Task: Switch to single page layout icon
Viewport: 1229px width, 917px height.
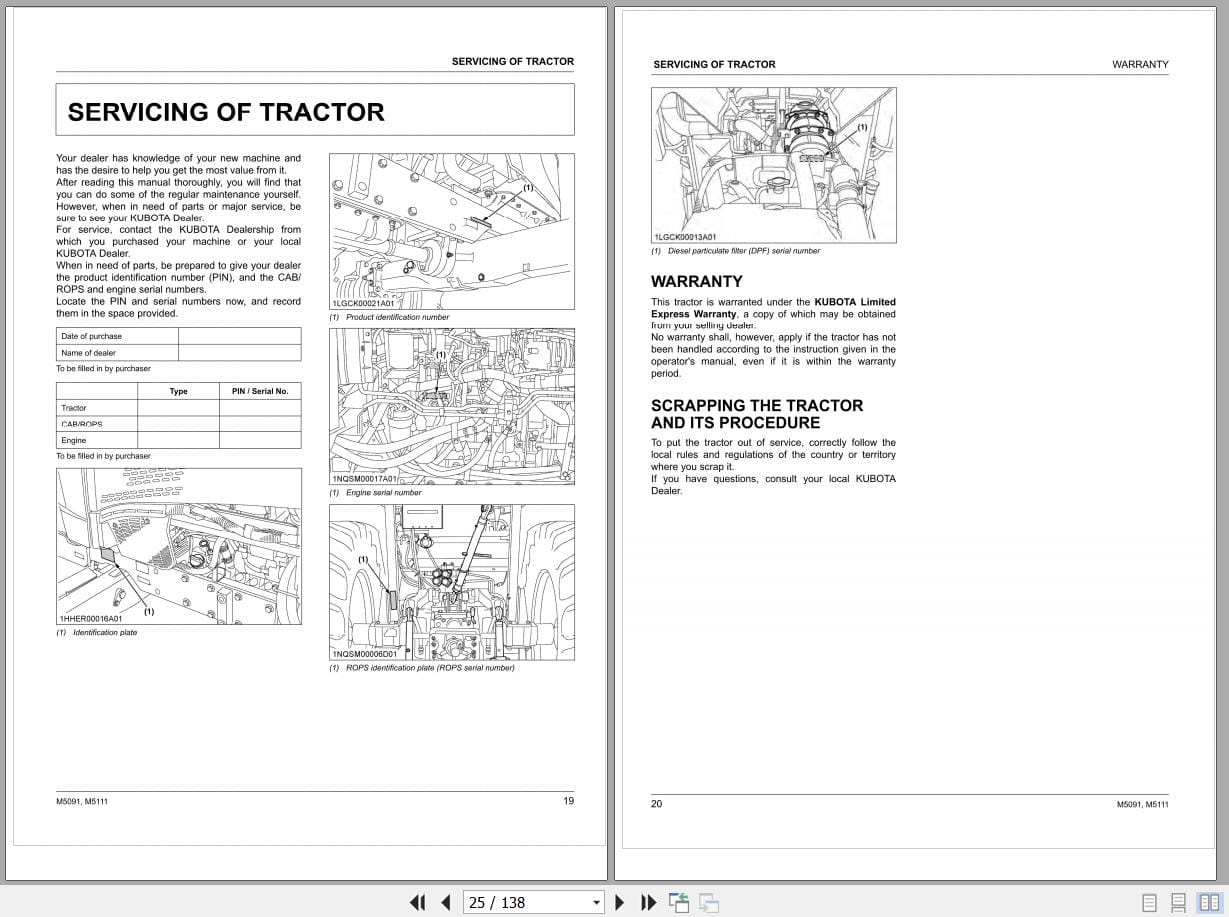Action: (x=1150, y=900)
